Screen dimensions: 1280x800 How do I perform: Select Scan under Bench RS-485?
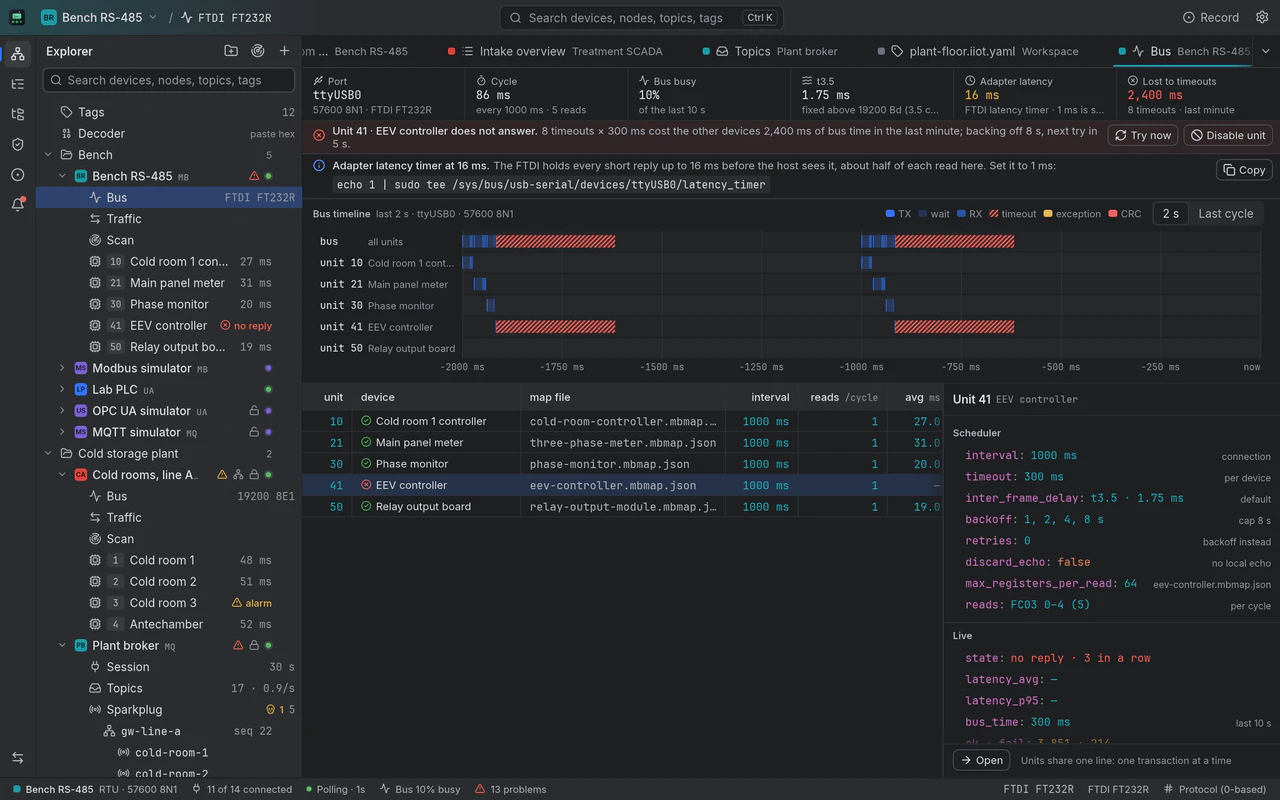(x=169, y=240)
